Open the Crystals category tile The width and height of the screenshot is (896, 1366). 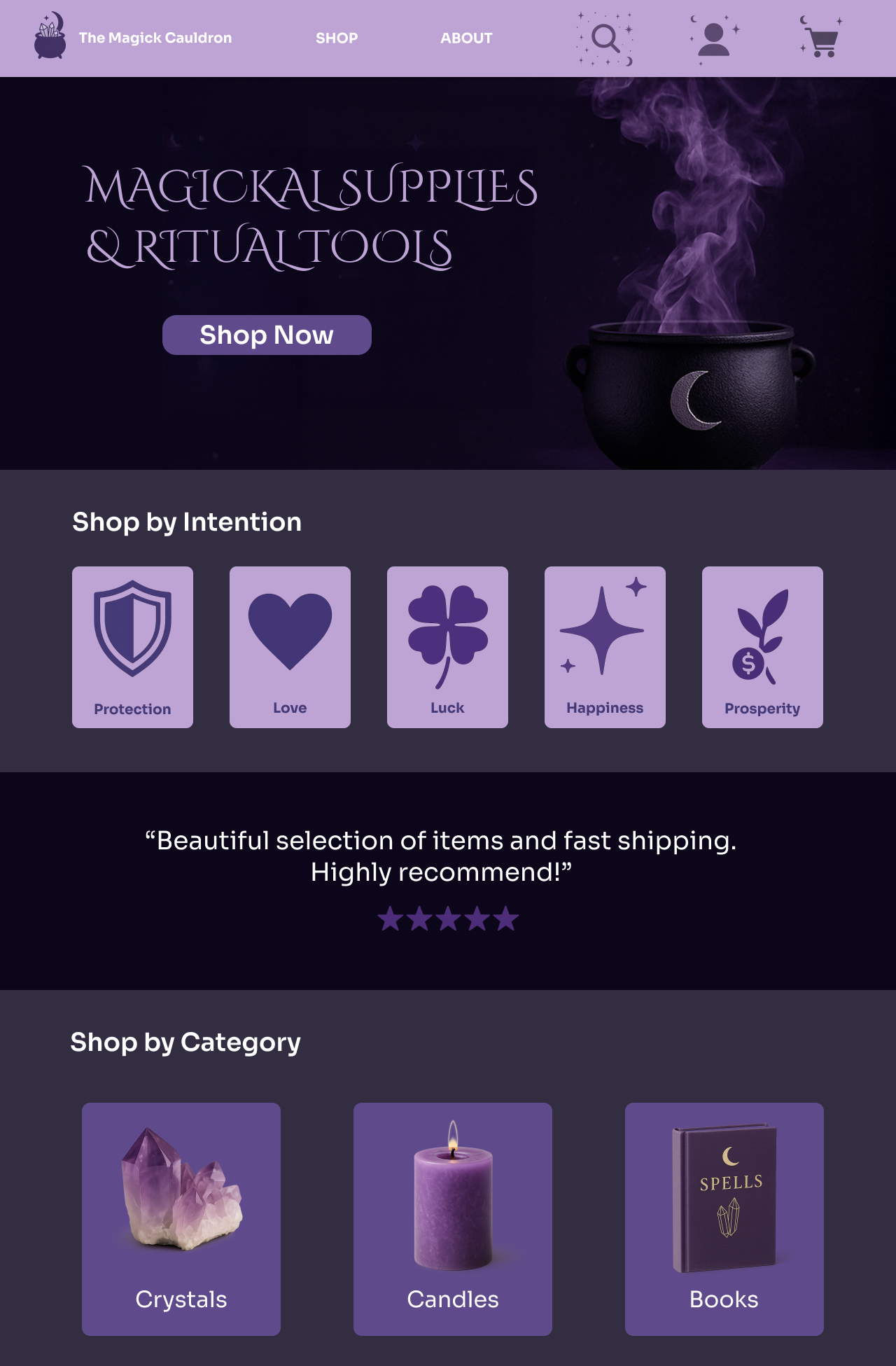tap(181, 1219)
